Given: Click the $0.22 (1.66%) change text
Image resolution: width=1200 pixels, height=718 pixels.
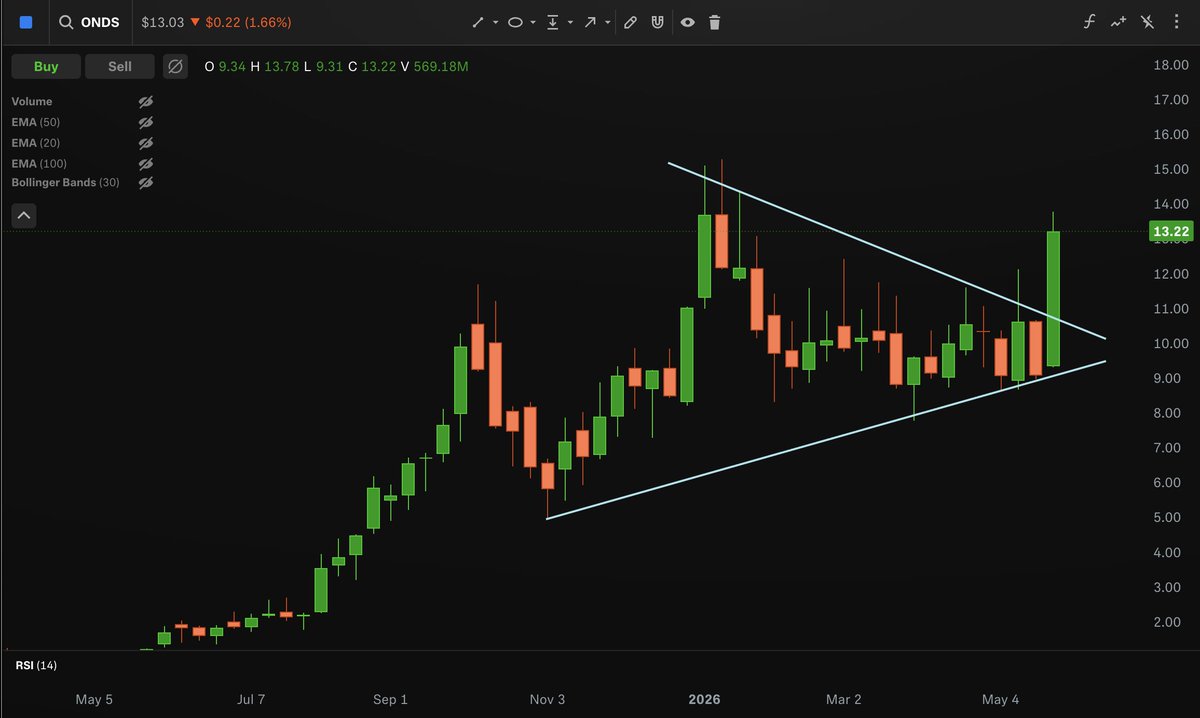Looking at the screenshot, I should point(248,22).
